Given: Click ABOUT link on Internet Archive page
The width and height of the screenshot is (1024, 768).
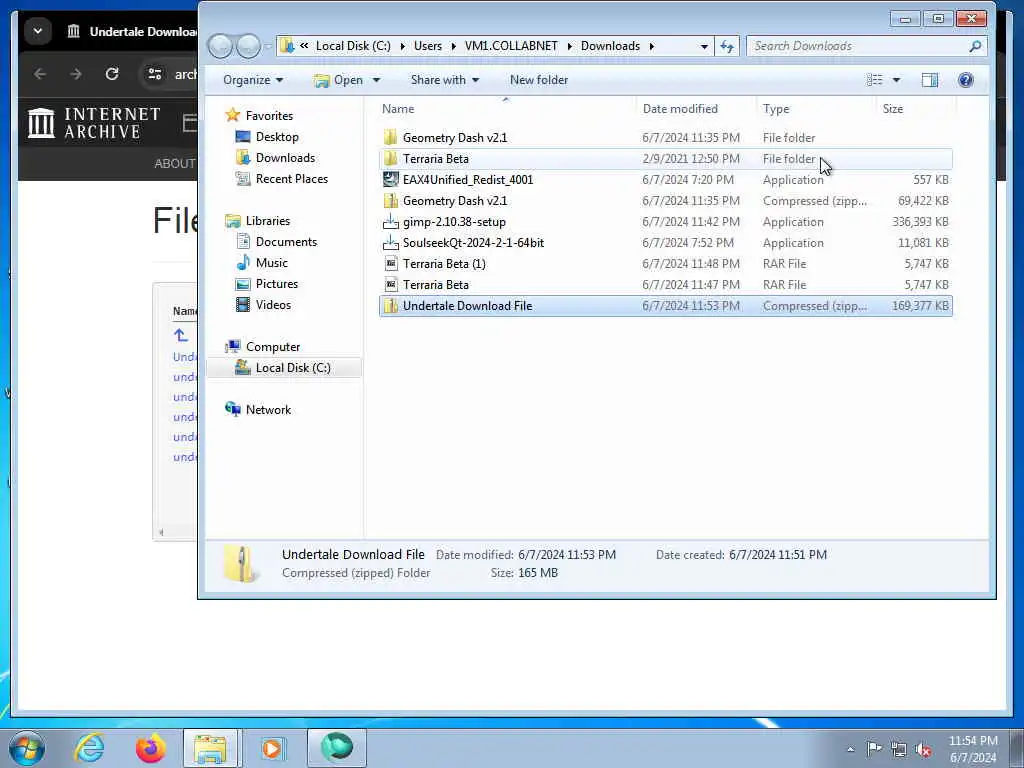Looking at the screenshot, I should point(174,163).
